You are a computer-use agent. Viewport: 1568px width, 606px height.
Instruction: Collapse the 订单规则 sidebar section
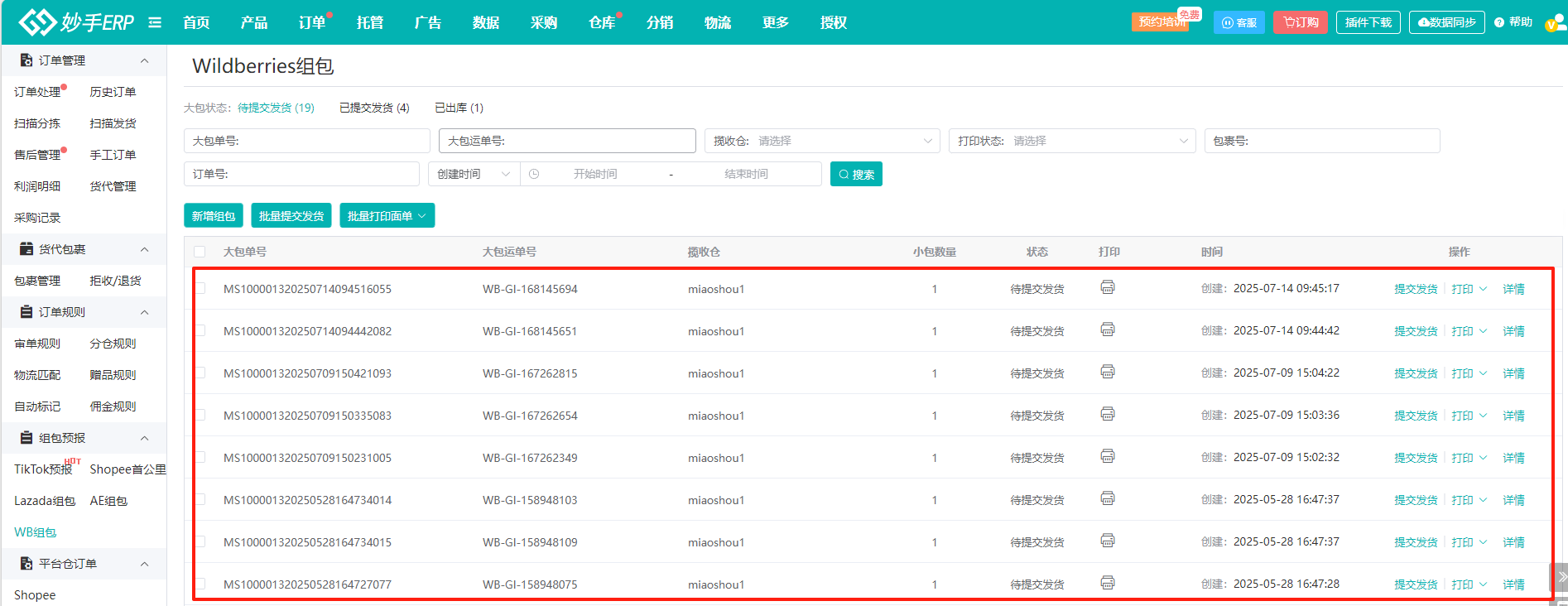[x=145, y=312]
